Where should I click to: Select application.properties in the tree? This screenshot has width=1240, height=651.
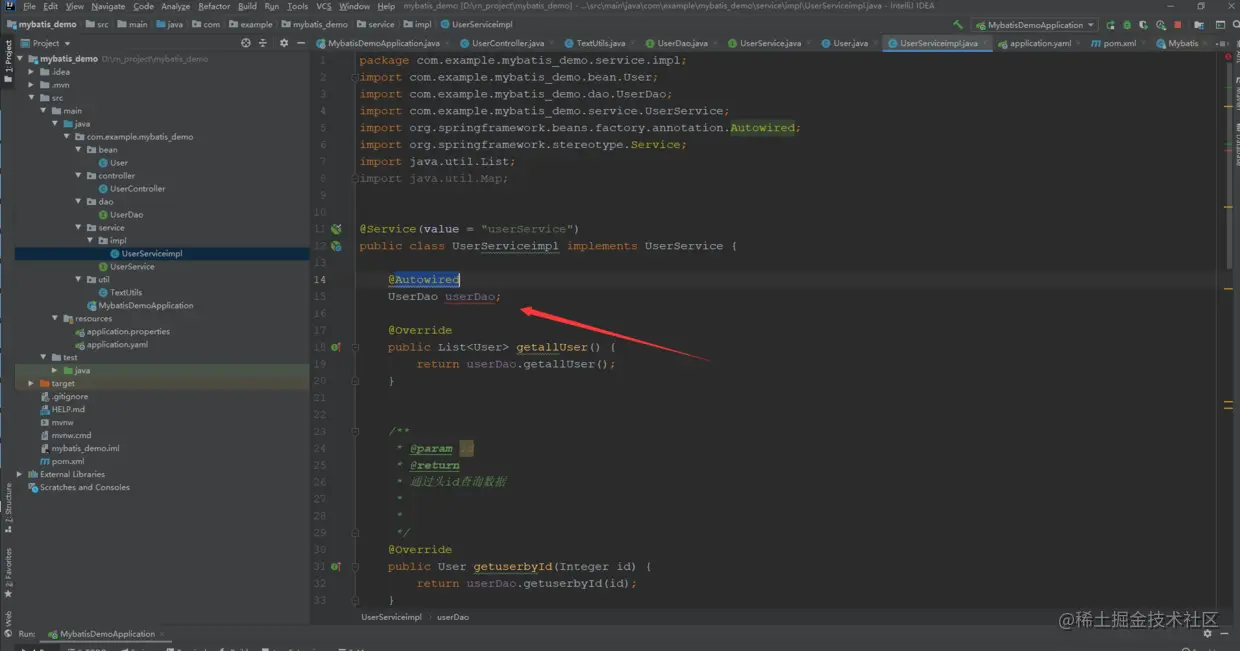[128, 332]
